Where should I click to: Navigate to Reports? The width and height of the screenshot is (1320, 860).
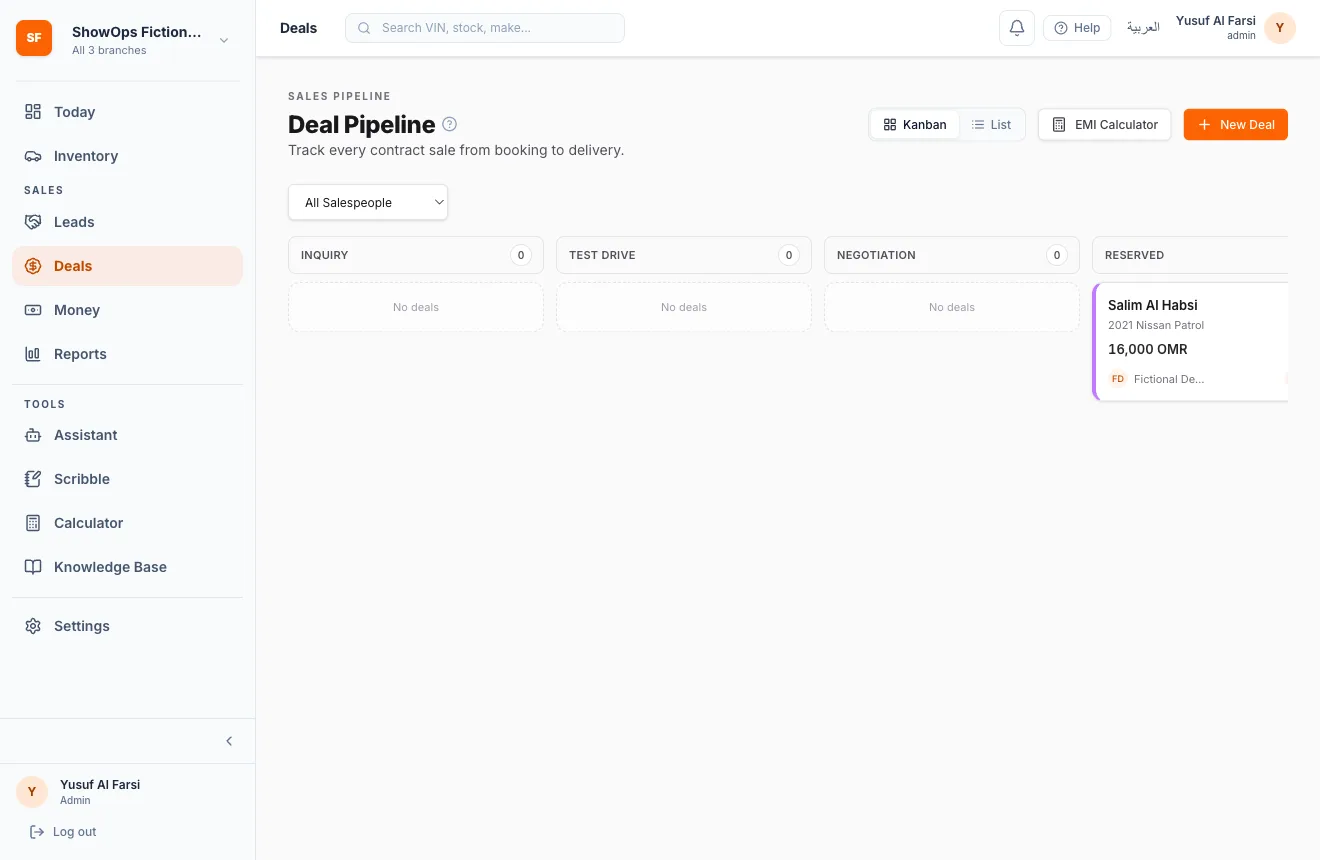[128, 354]
